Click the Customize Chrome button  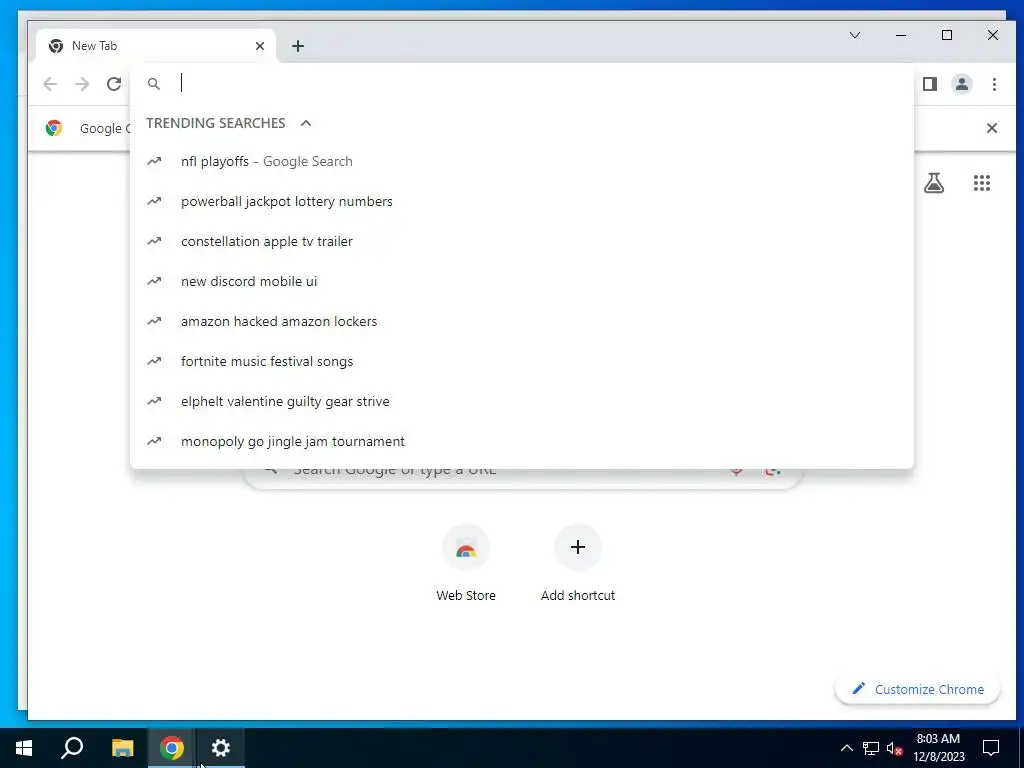click(x=918, y=689)
